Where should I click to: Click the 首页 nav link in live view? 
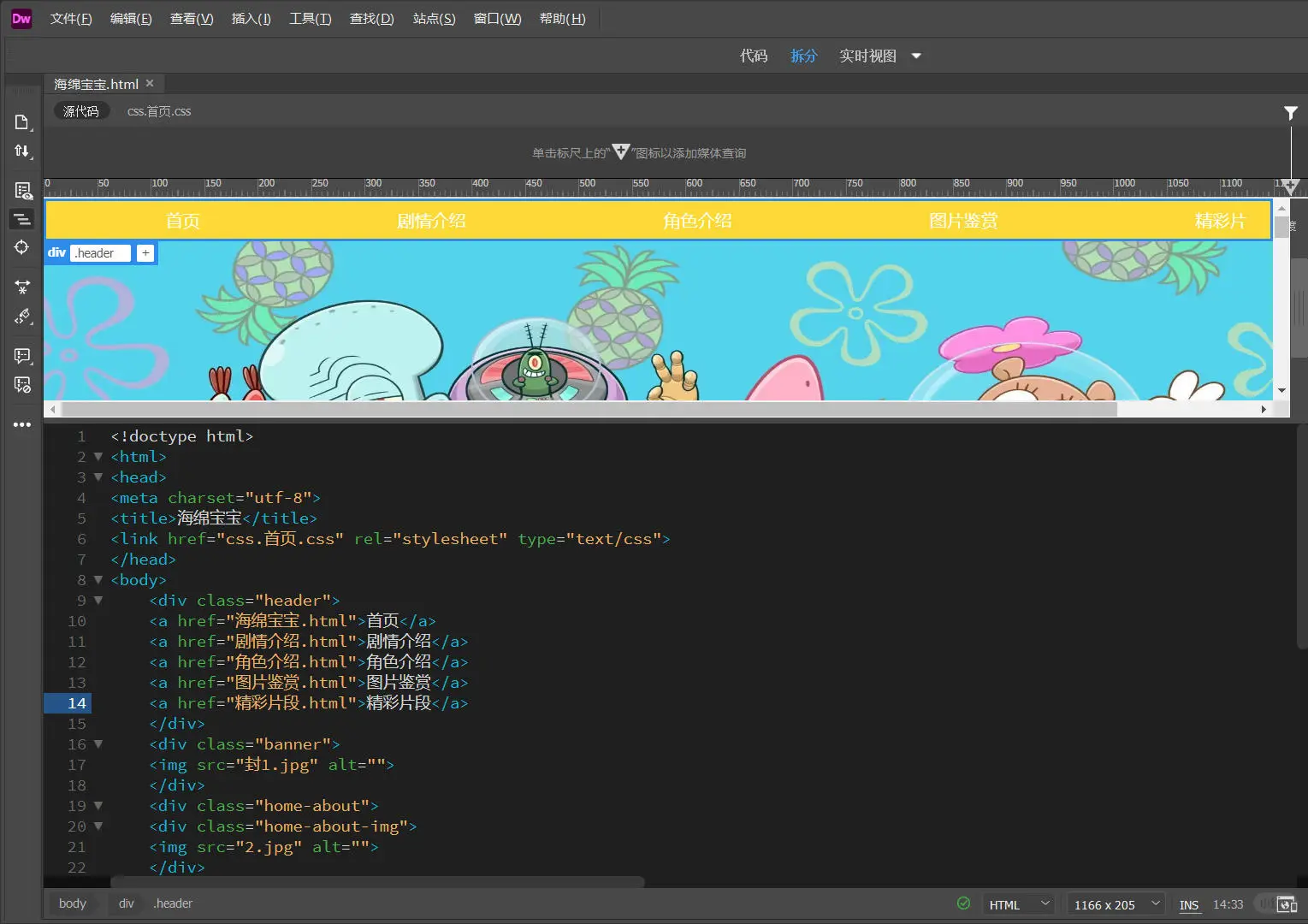183,221
